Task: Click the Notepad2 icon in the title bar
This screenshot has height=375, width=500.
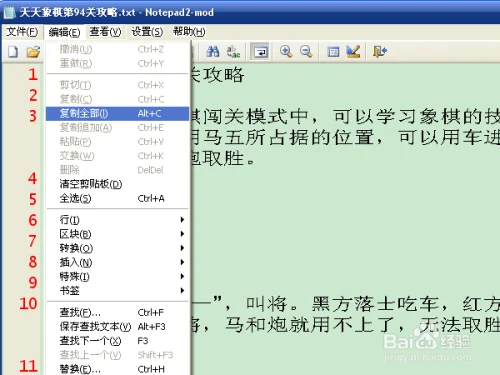Action: pyautogui.click(x=9, y=12)
